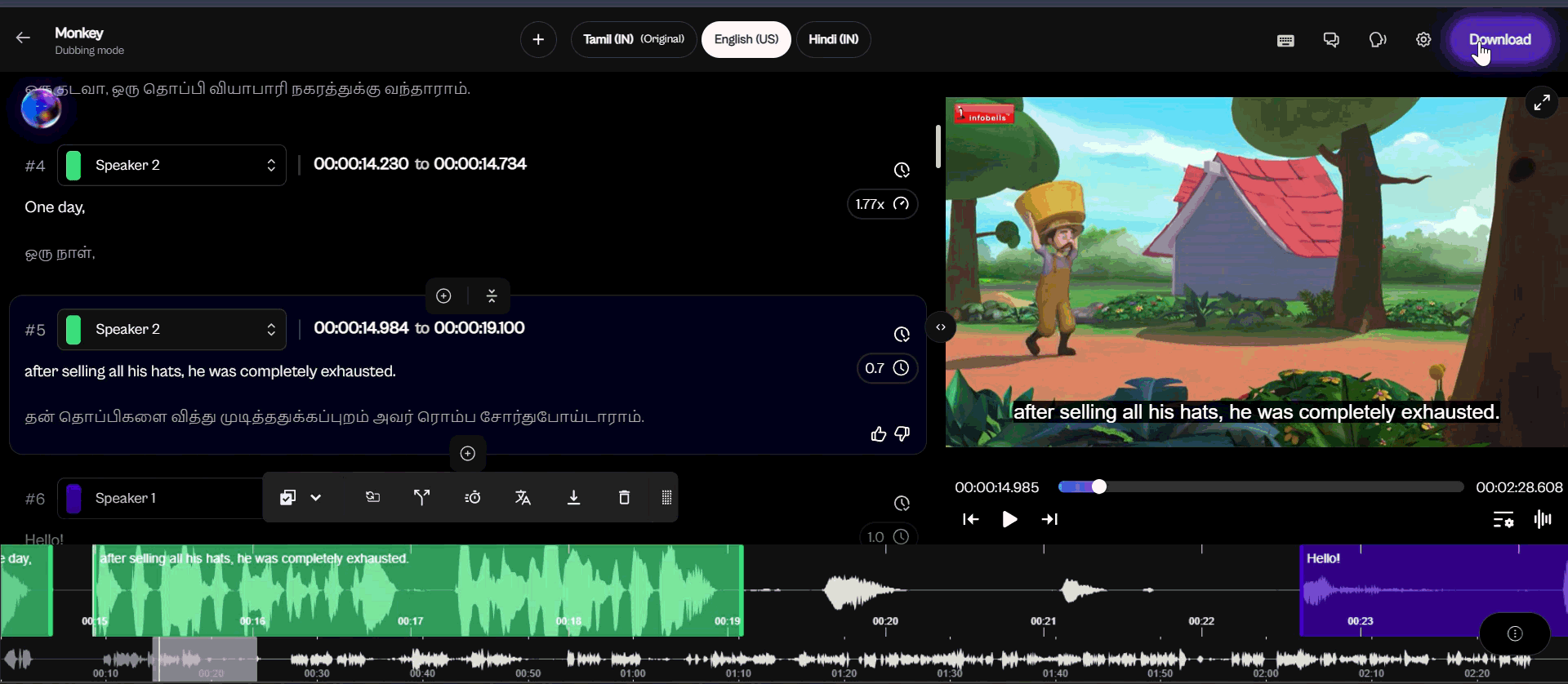
Task: Open keyboard shortcuts panel
Action: tap(1285, 40)
